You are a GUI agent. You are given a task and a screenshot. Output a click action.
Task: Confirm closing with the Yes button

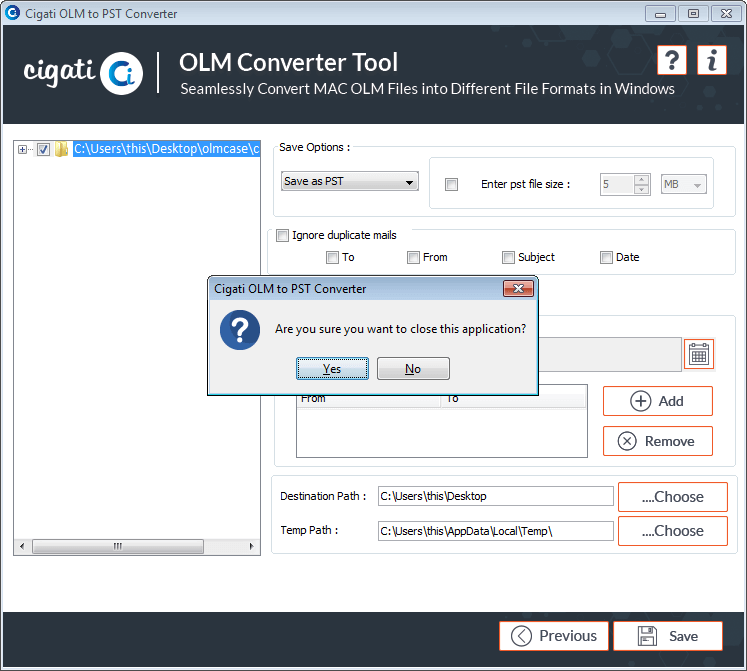[332, 368]
